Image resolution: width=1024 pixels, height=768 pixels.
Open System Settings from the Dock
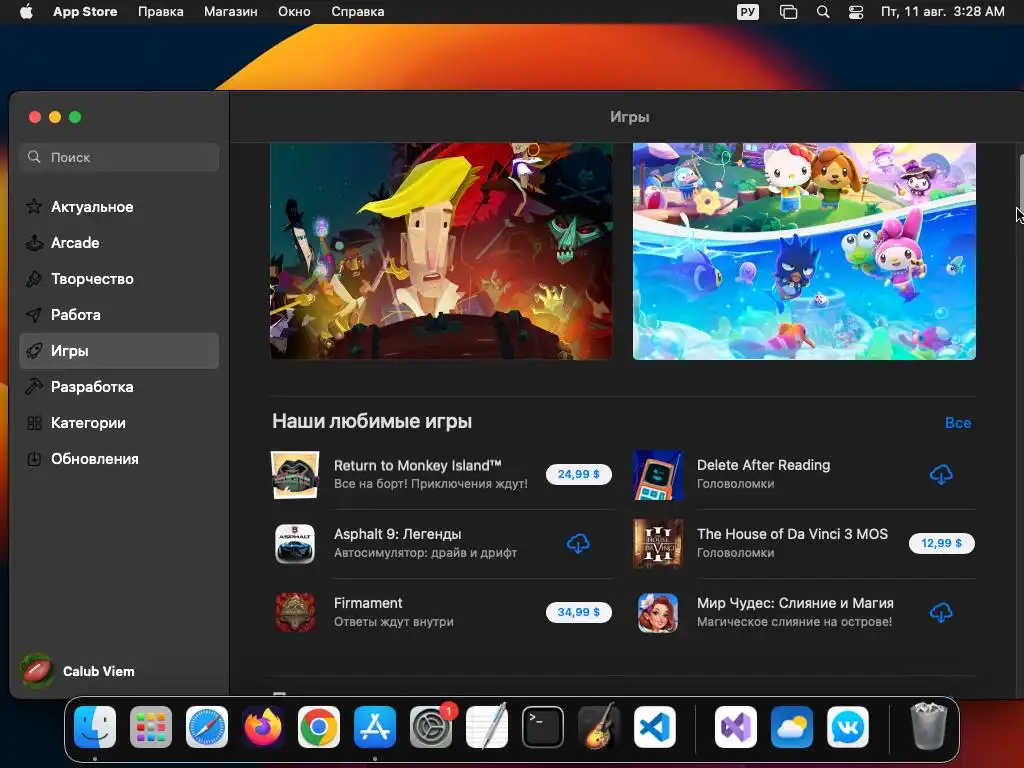coord(431,727)
